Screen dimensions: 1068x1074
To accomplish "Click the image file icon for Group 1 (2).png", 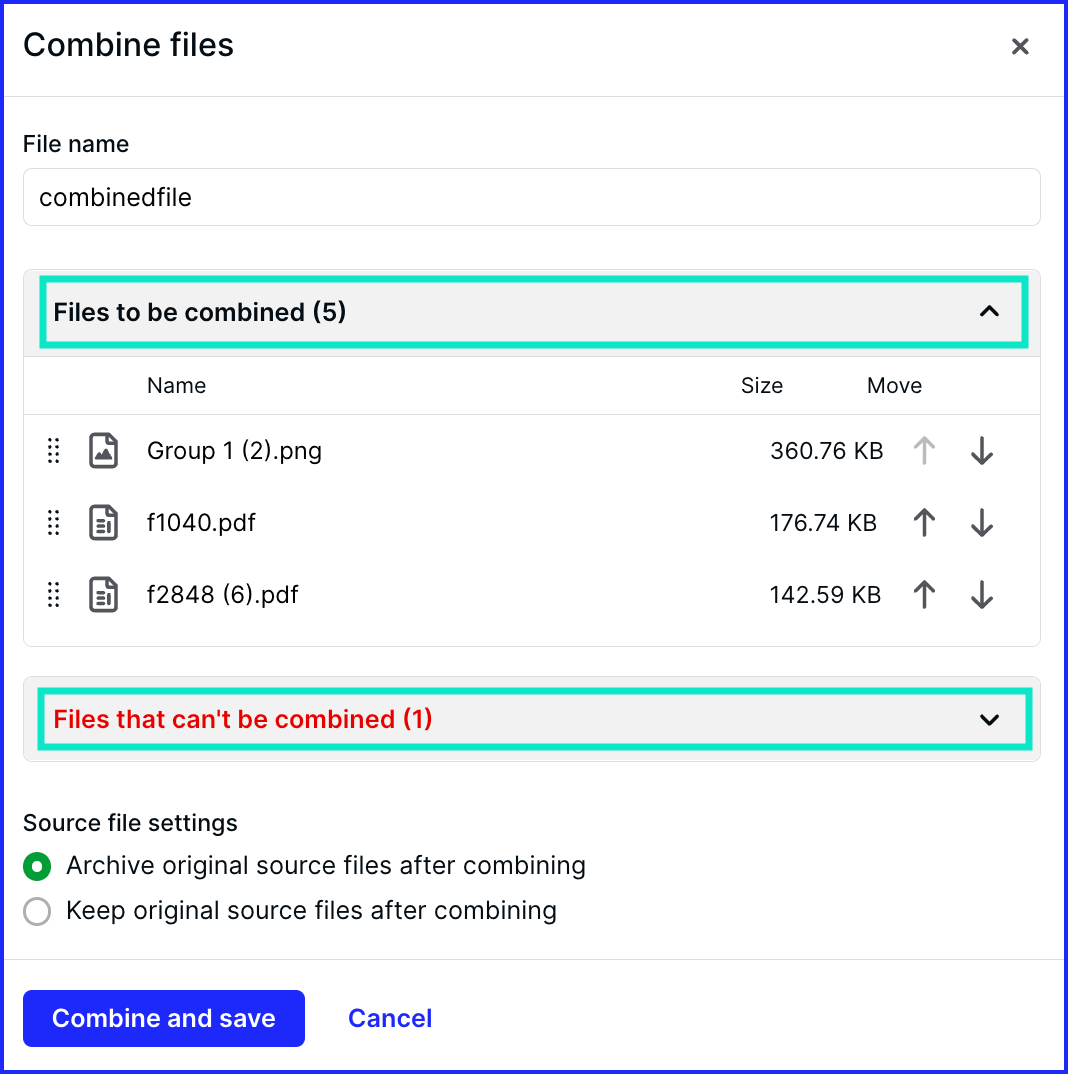I will 103,451.
